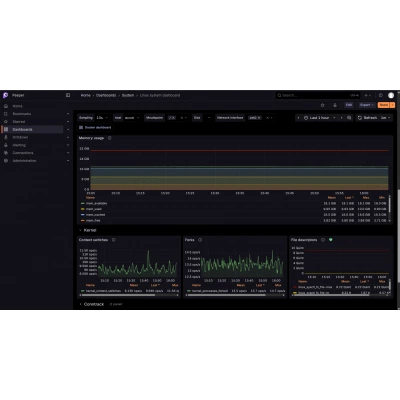400x400 pixels.
Task: Open Administration in the sidebar
Action: click(24, 161)
